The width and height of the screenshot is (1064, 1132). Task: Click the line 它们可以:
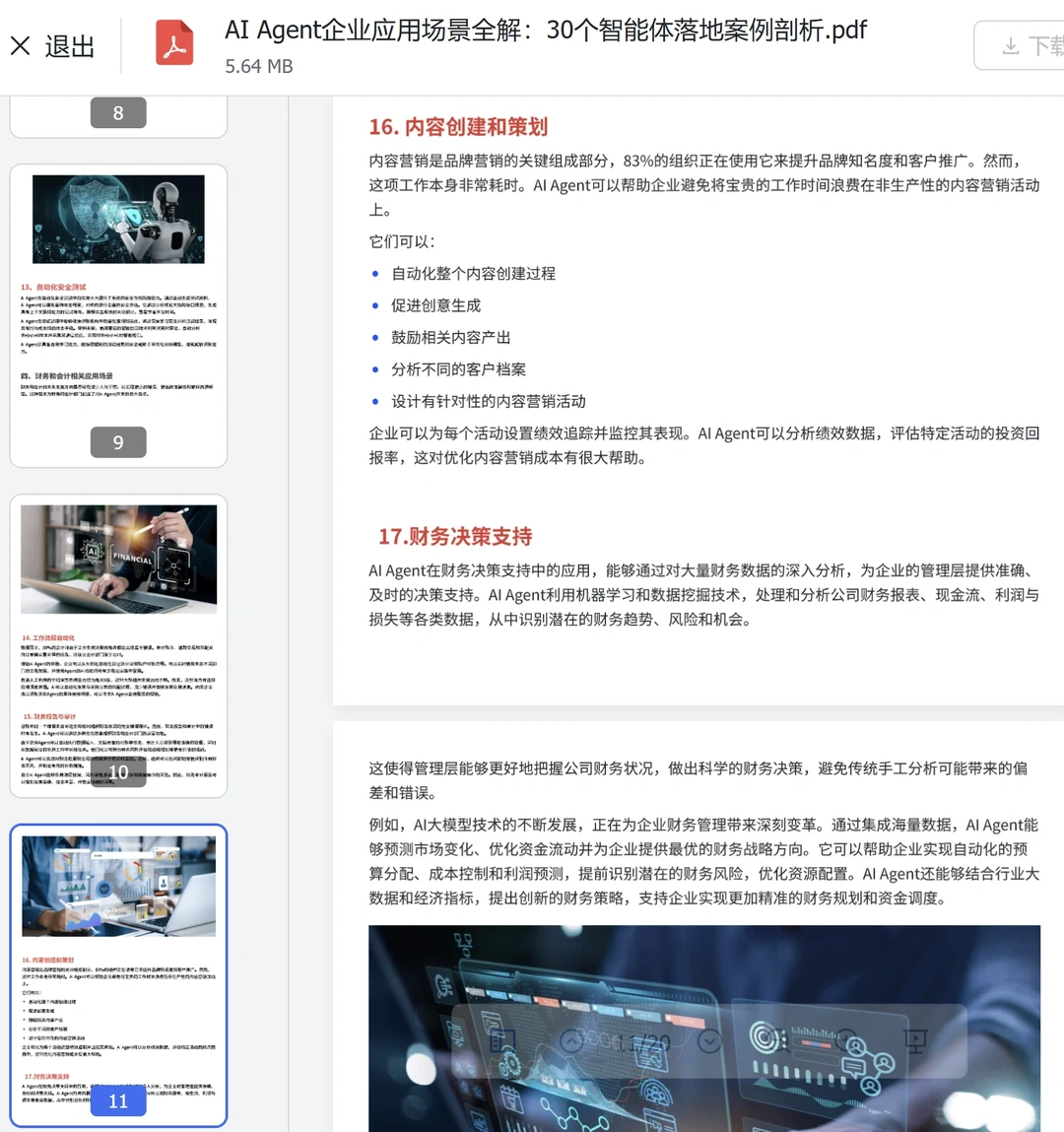click(x=402, y=241)
